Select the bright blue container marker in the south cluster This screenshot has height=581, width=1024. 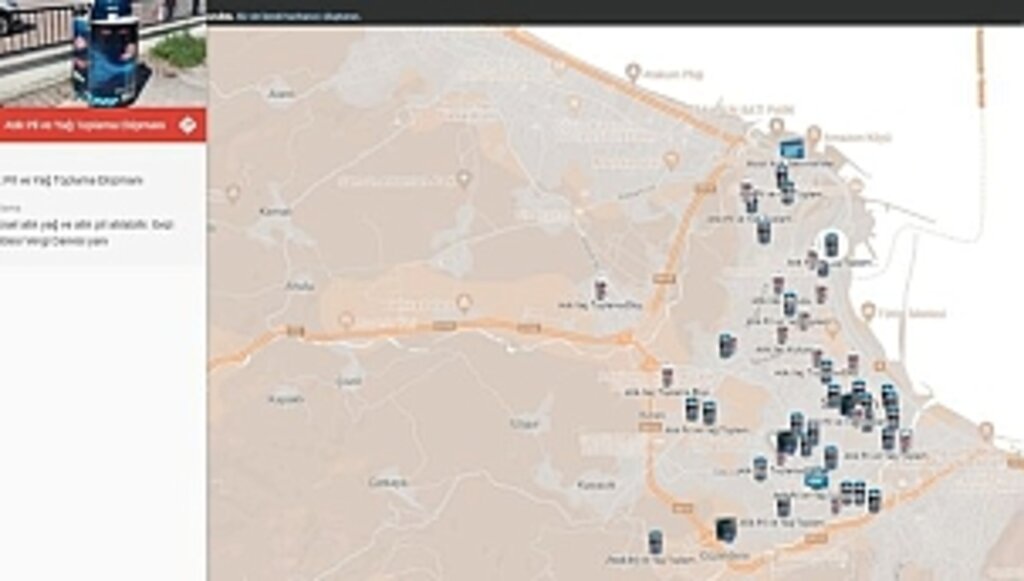[x=816, y=479]
